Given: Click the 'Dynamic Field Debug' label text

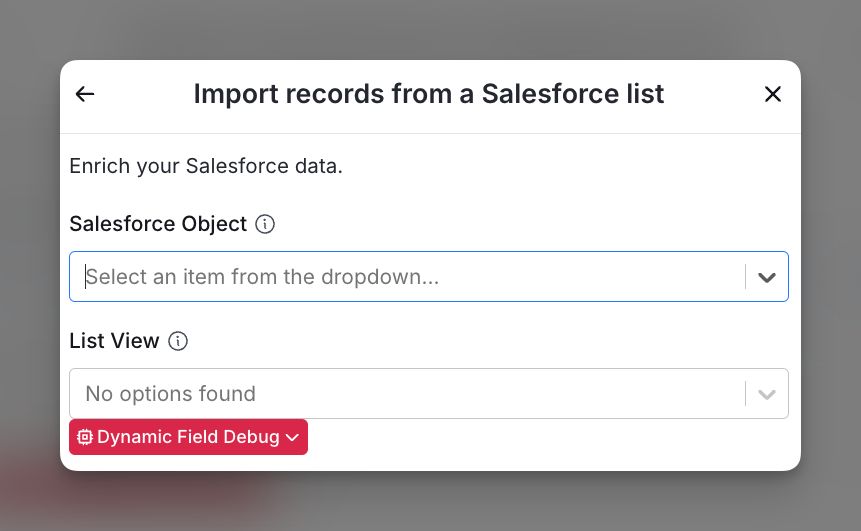Looking at the screenshot, I should point(188,437).
